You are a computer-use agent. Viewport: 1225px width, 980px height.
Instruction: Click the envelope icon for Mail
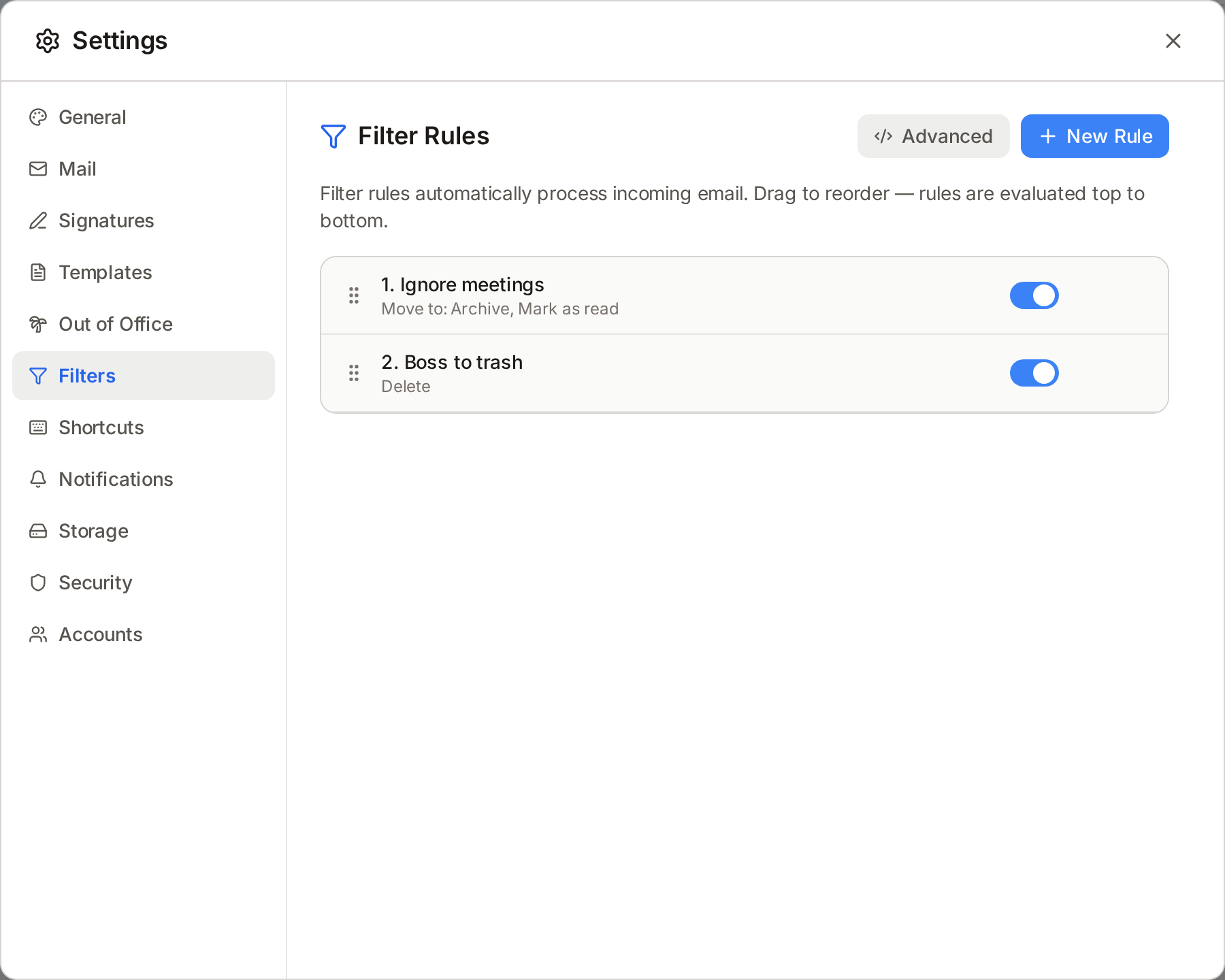(x=38, y=169)
